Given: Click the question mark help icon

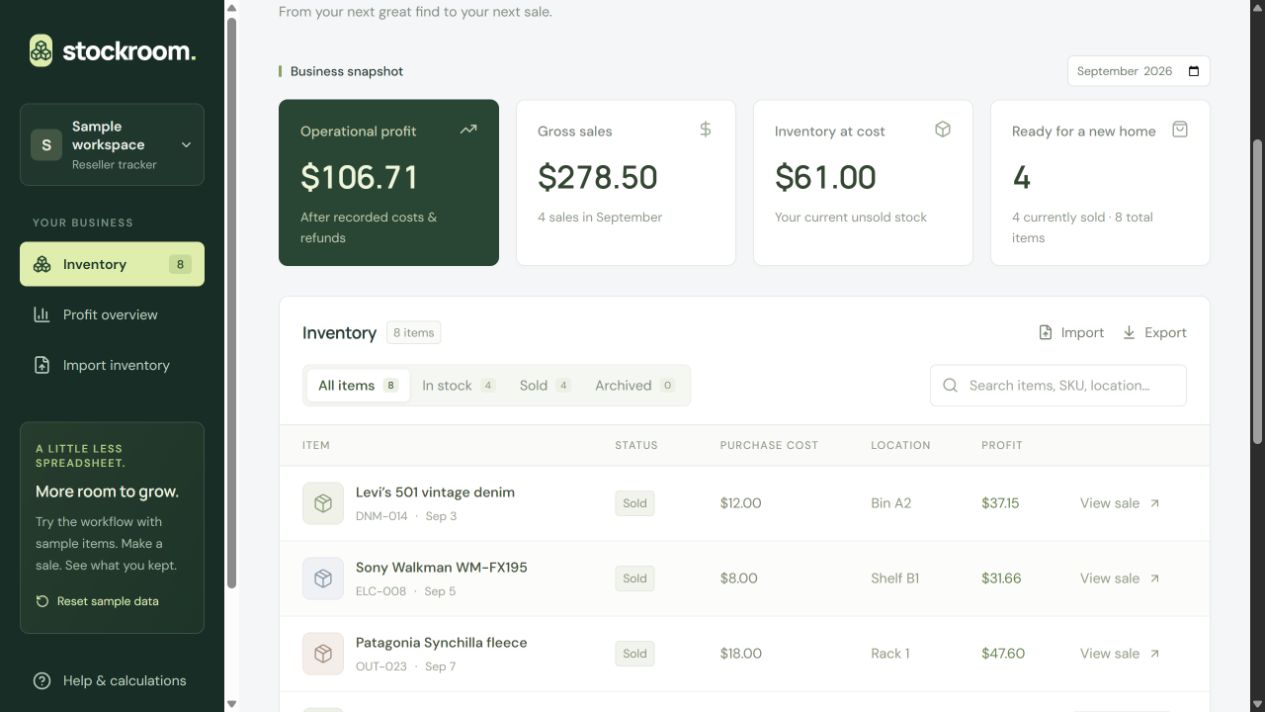Looking at the screenshot, I should [42, 681].
